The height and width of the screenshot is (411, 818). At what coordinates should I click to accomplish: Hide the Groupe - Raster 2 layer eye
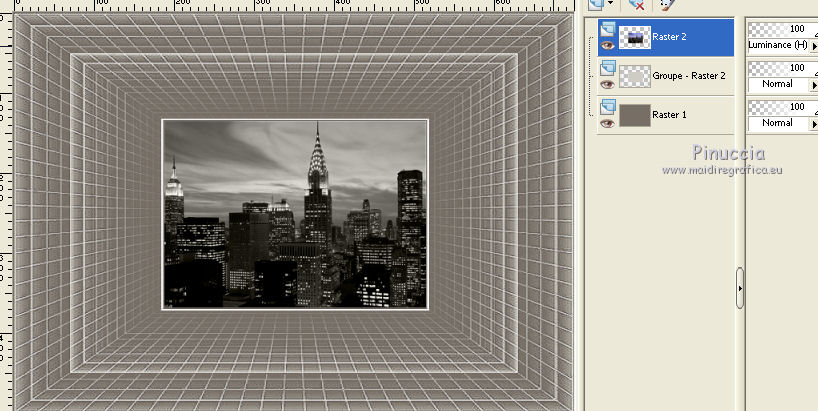[607, 84]
